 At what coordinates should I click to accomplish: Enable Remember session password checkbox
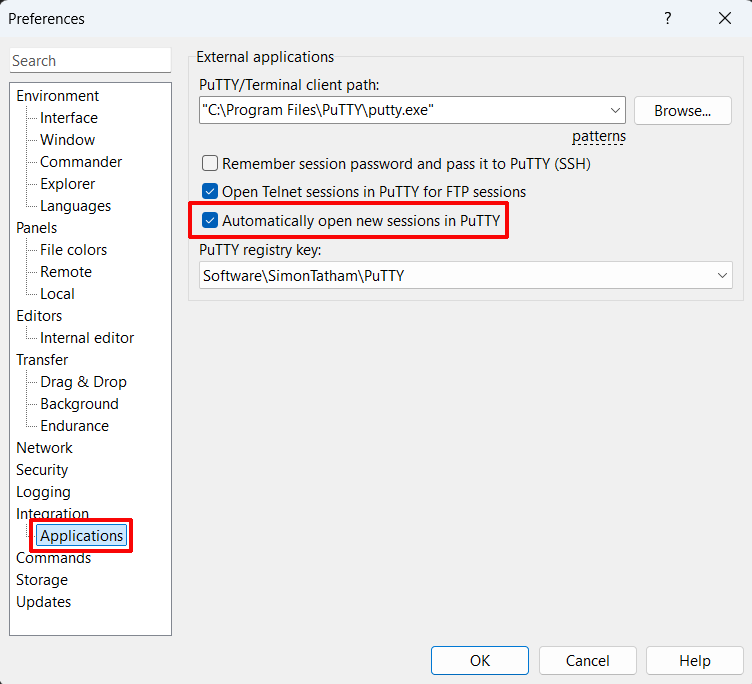tap(210, 163)
